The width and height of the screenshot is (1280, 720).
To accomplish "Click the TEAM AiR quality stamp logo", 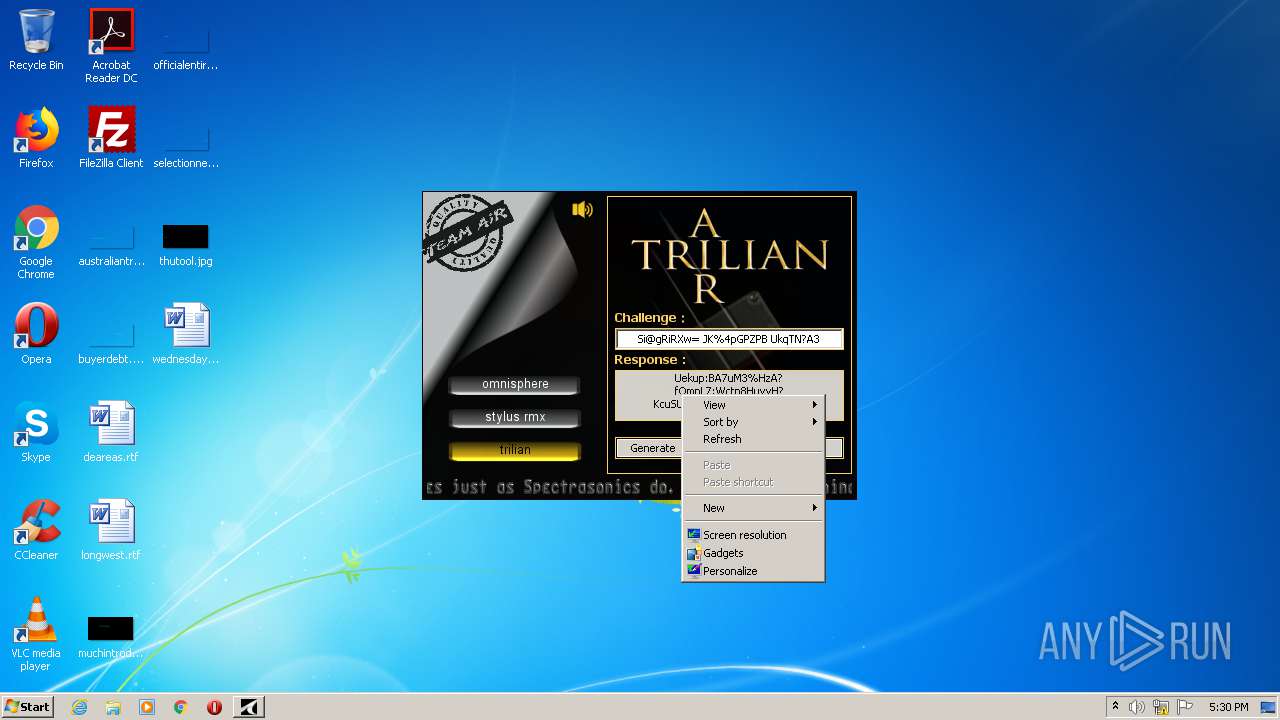I will coord(467,233).
